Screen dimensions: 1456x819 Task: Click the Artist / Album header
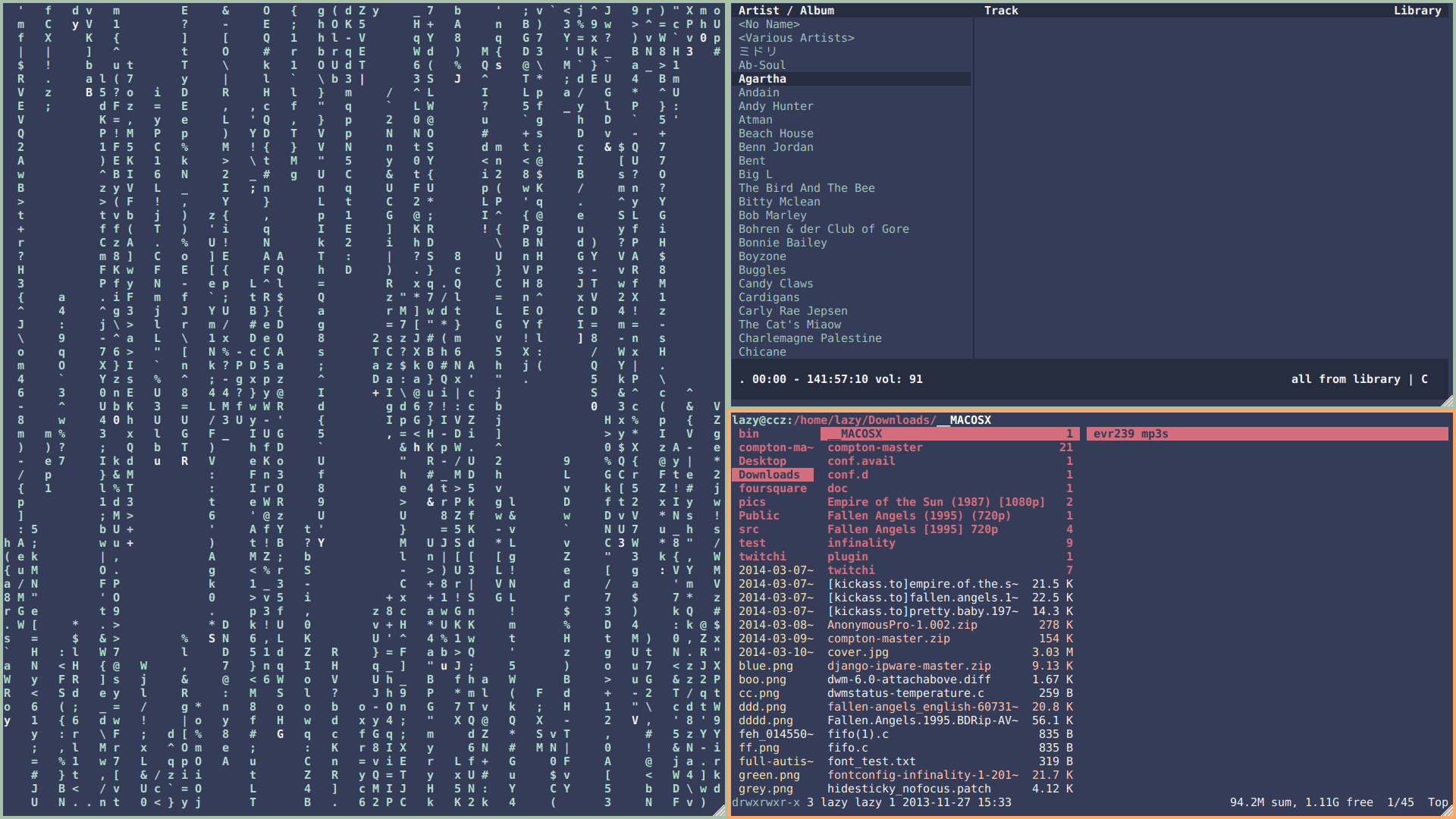tap(786, 11)
